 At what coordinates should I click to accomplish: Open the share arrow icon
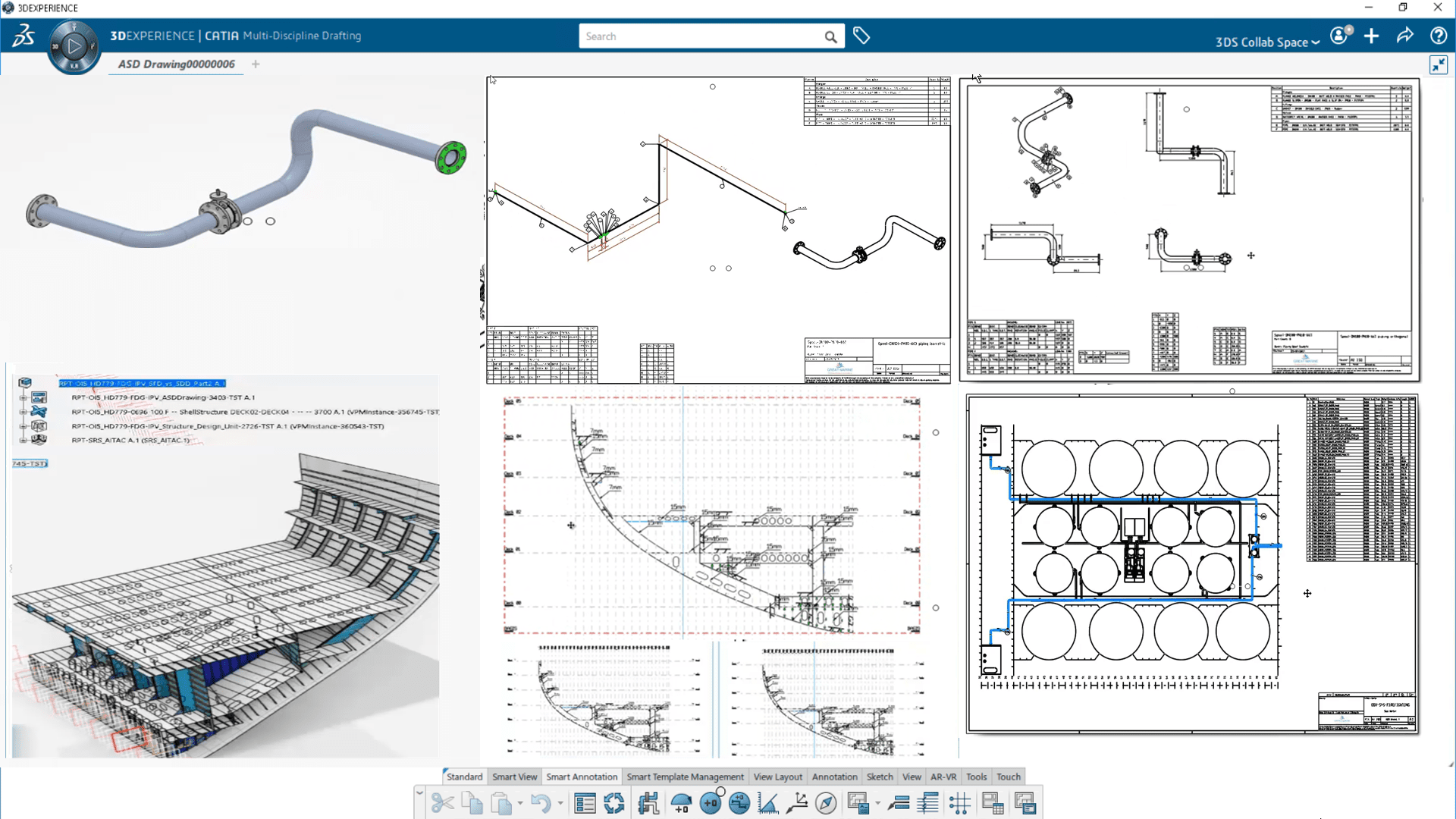1404,36
